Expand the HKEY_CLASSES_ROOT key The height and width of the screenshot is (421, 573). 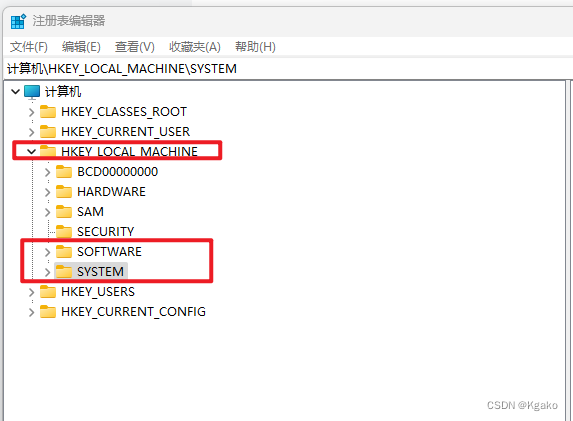[32, 112]
